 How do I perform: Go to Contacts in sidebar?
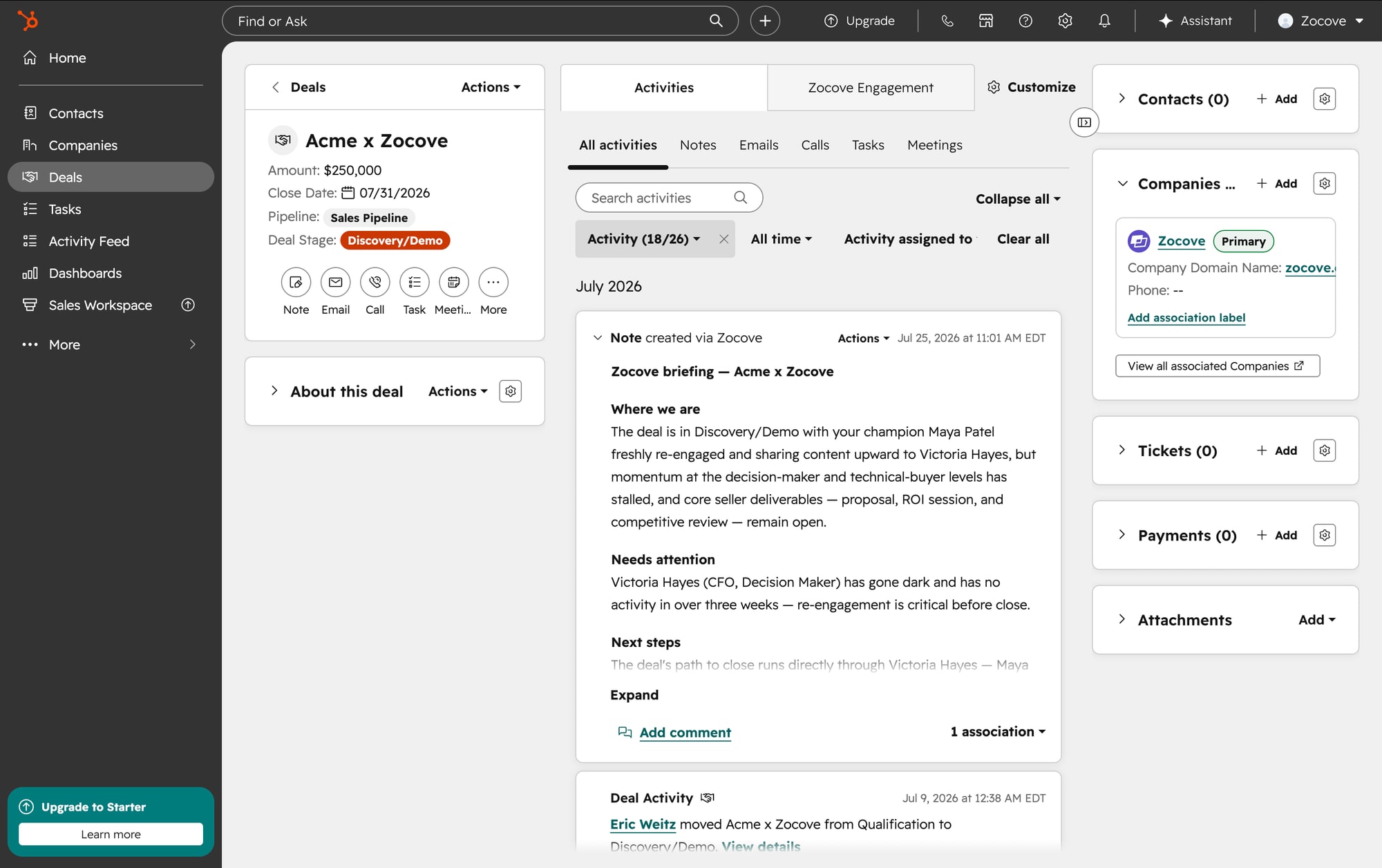pyautogui.click(x=111, y=113)
